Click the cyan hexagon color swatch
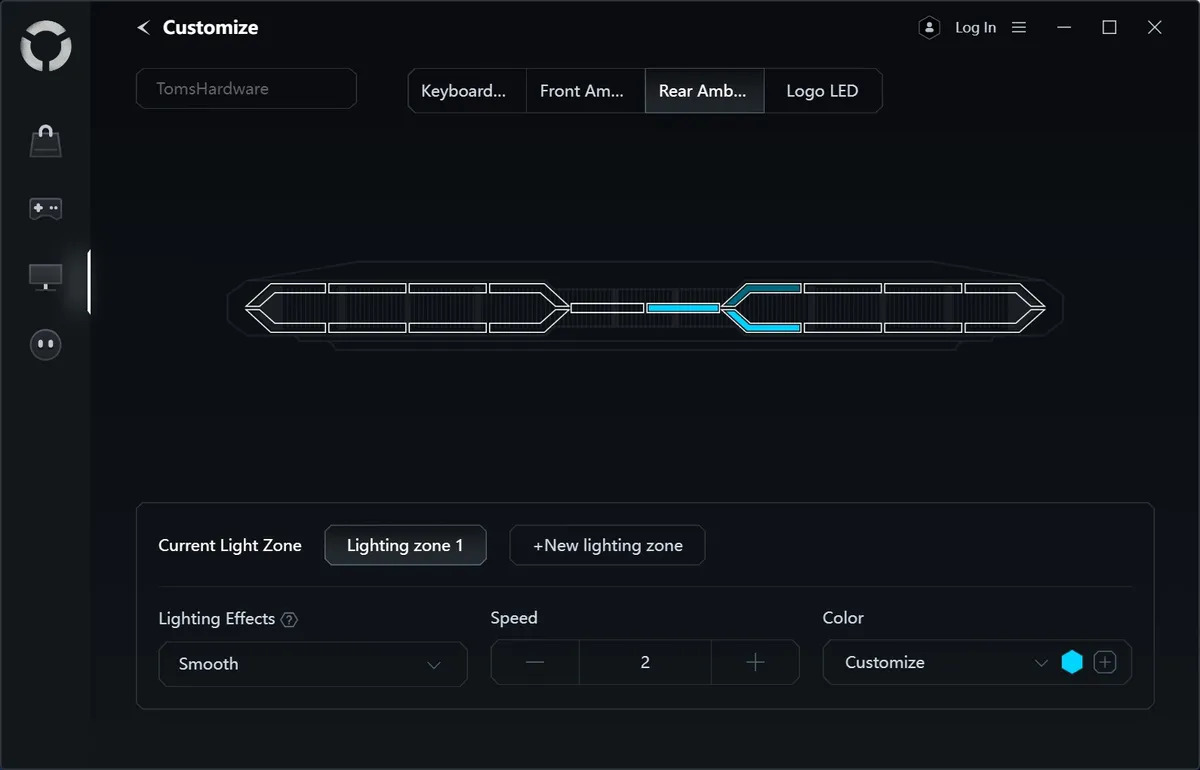This screenshot has width=1200, height=770. pos(1072,662)
